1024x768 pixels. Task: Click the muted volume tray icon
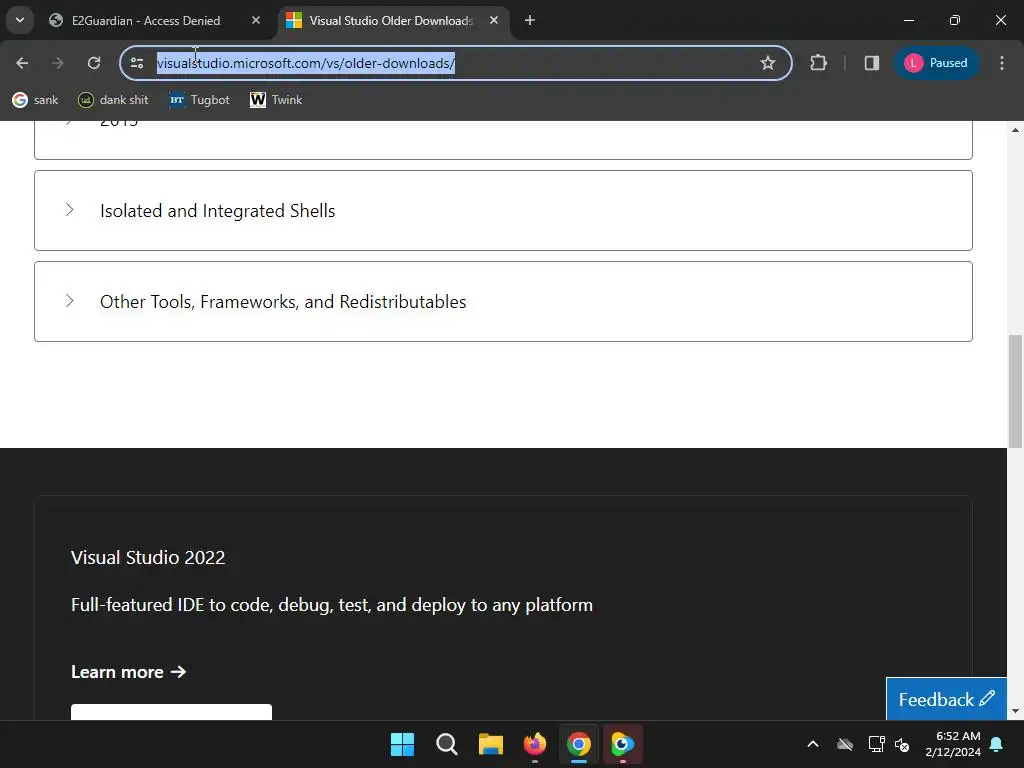[x=903, y=744]
